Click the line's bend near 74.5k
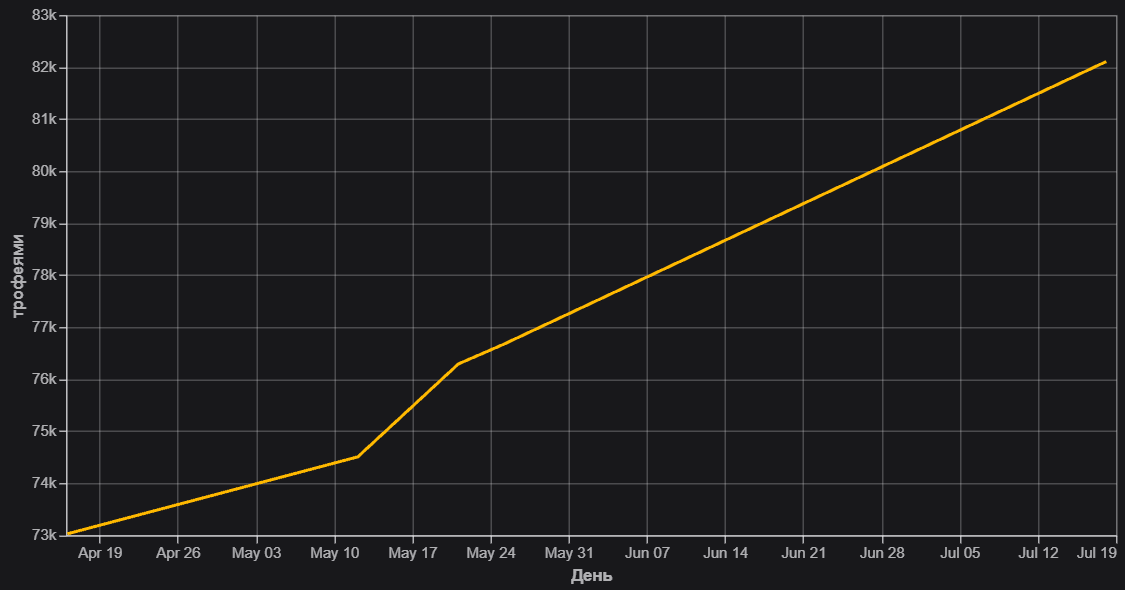Screen dimensions: 1125x590 click(357, 456)
